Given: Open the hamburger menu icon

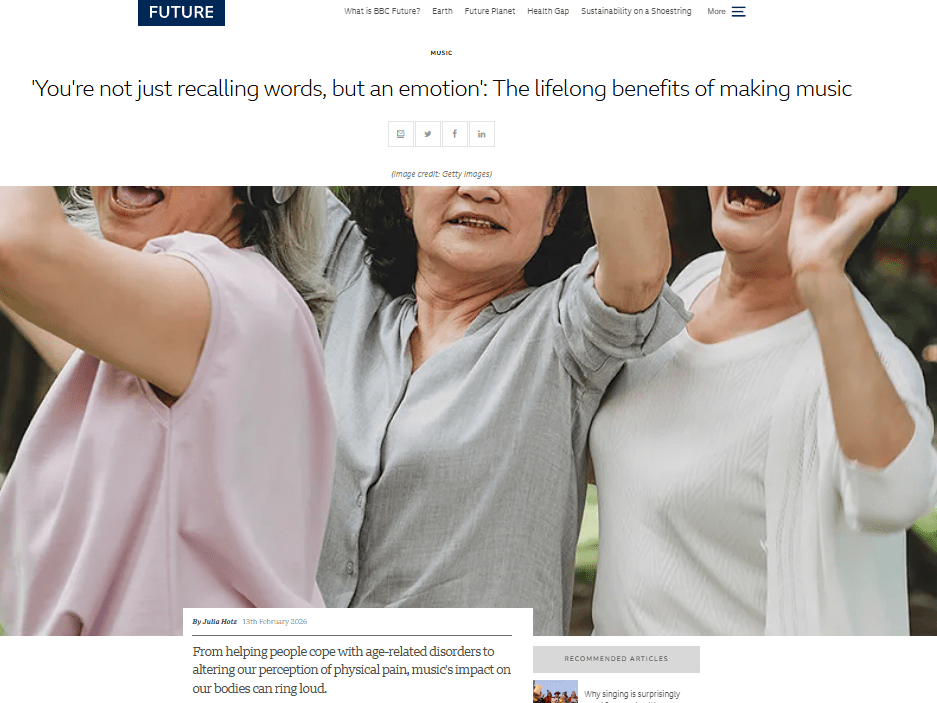Looking at the screenshot, I should click(x=739, y=11).
